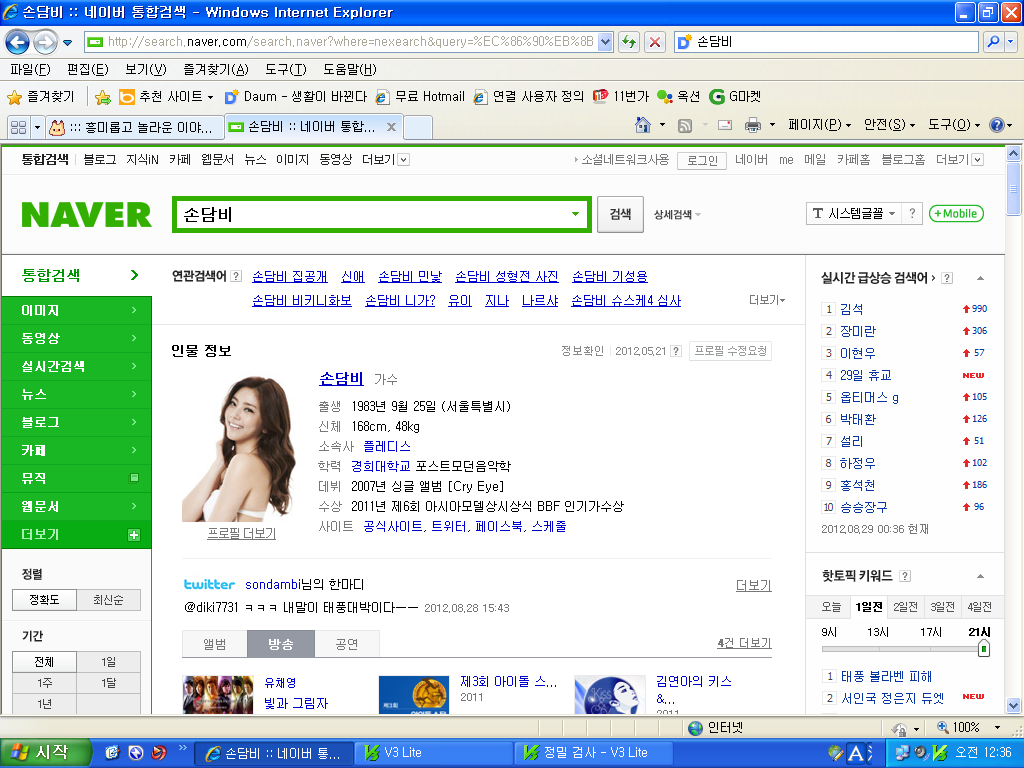This screenshot has height=768, width=1024.
Task: Select the 정확도 sort option
Action: pos(44,600)
